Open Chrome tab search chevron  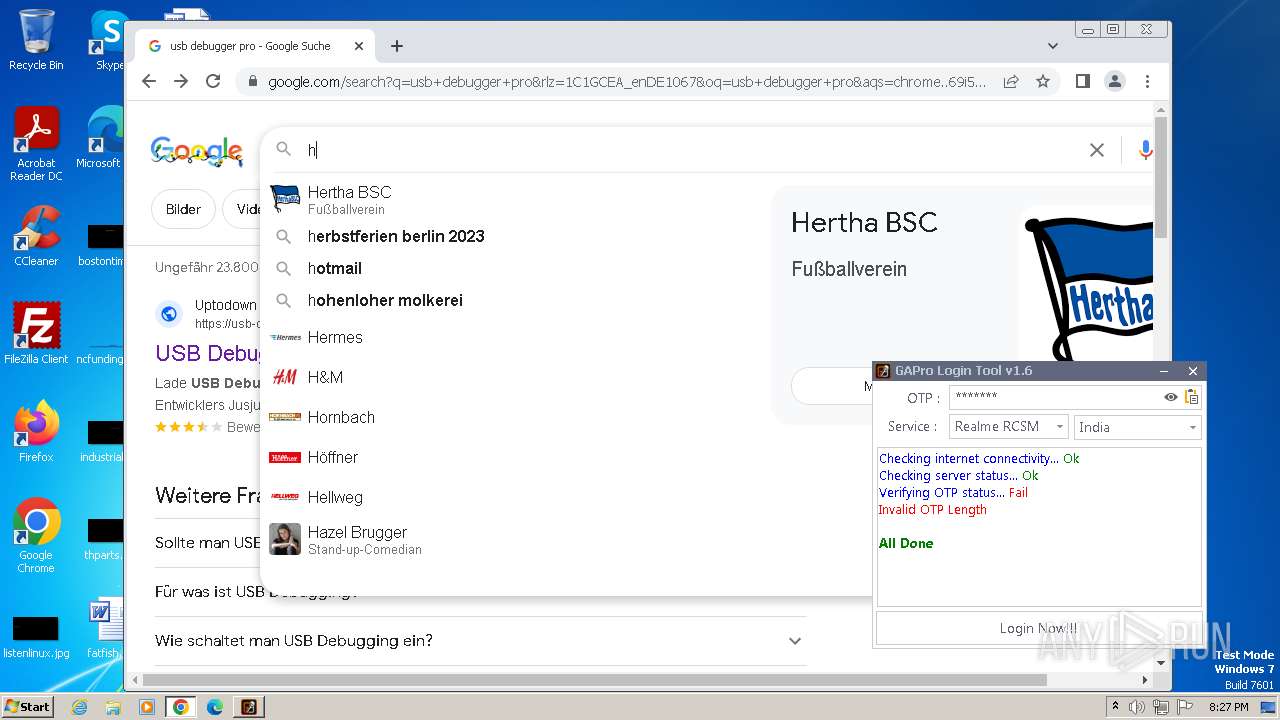(x=1053, y=46)
